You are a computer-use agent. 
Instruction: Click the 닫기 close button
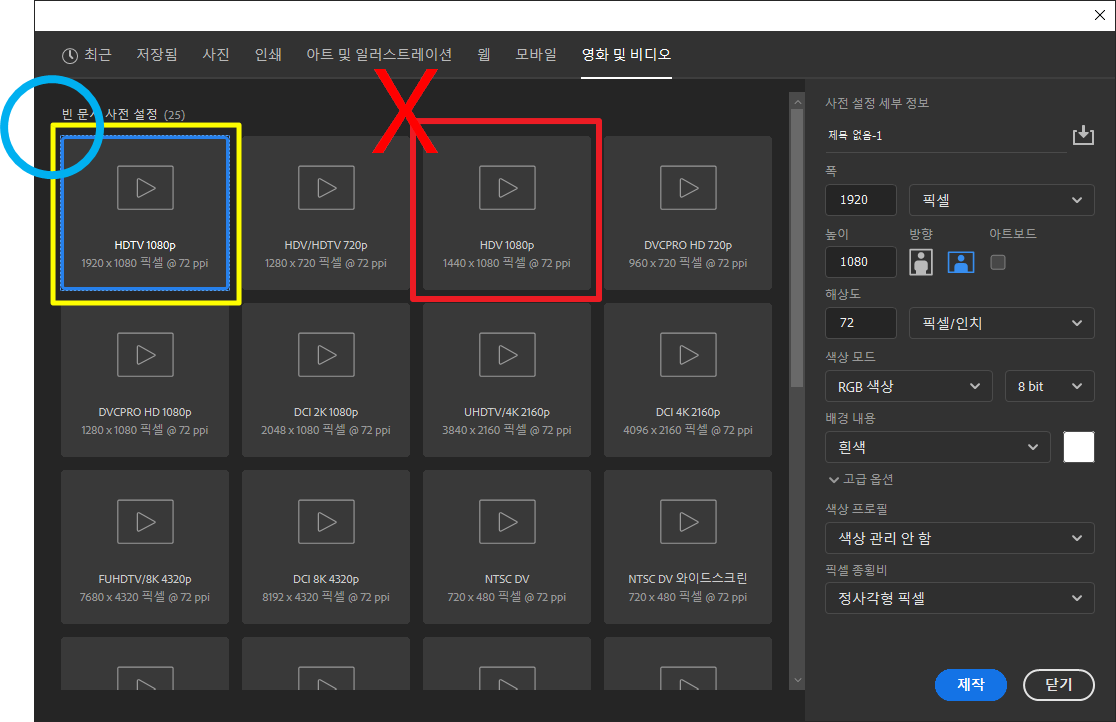[x=1058, y=684]
